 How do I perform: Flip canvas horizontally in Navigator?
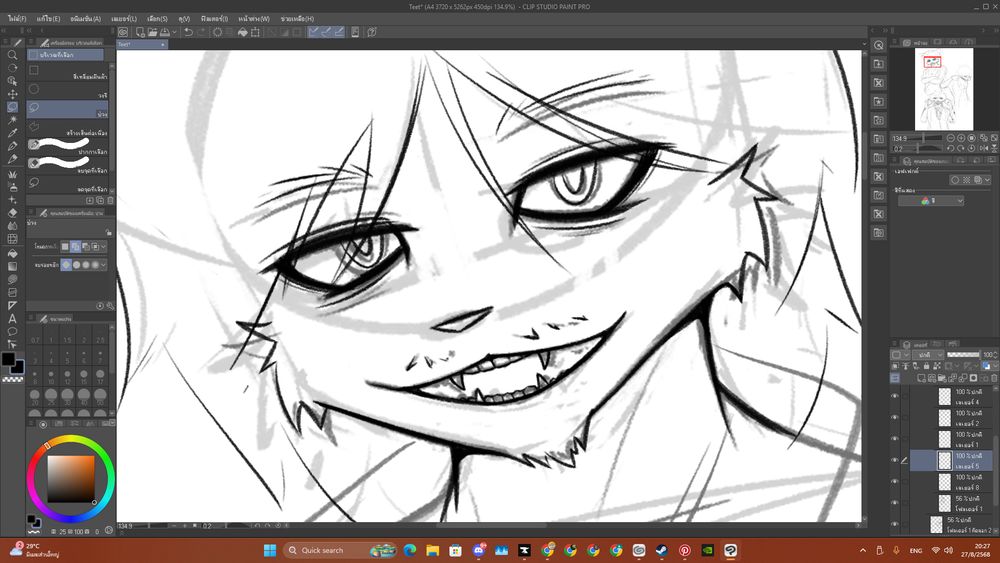click(984, 148)
